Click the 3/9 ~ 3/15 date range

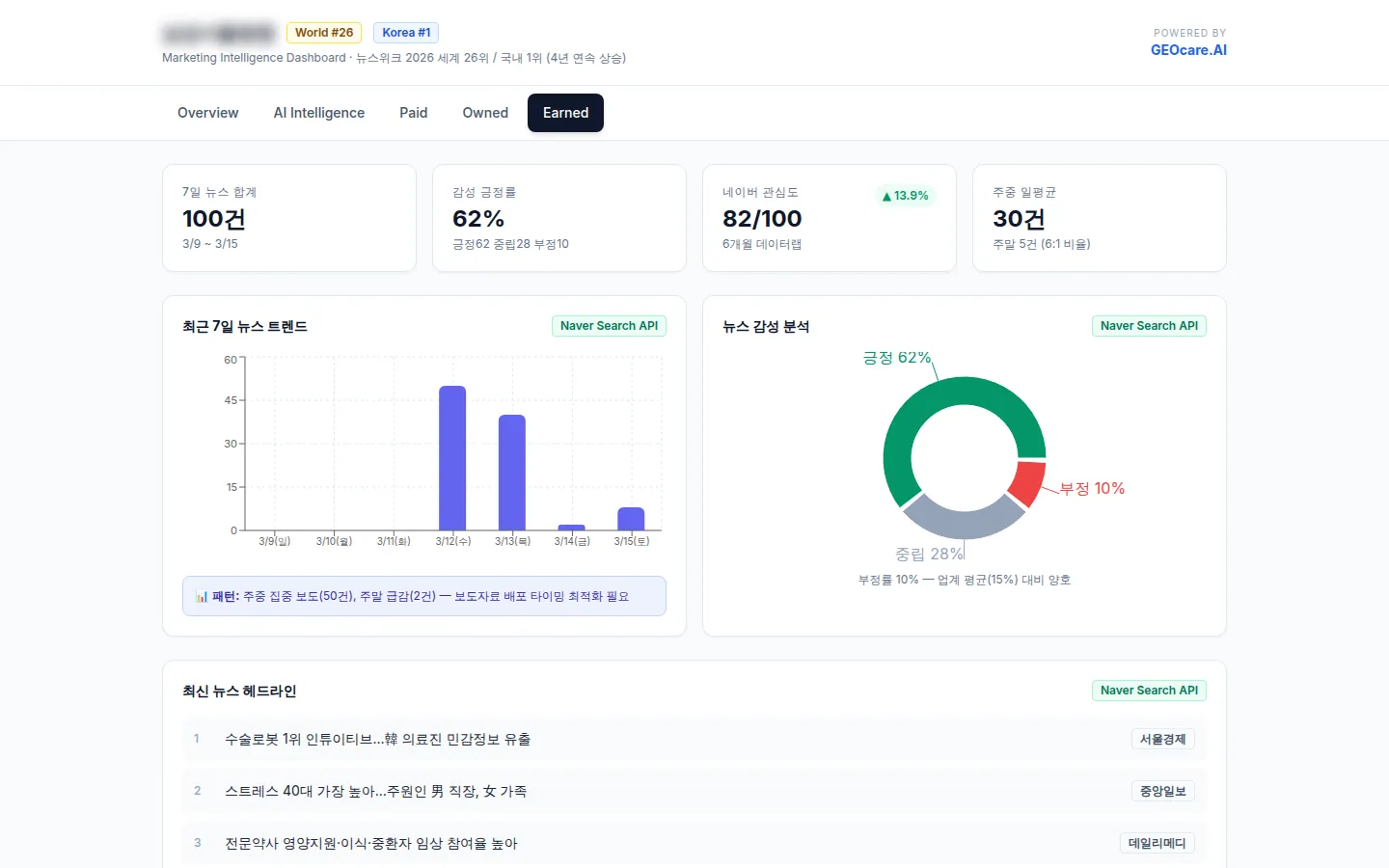pos(210,244)
